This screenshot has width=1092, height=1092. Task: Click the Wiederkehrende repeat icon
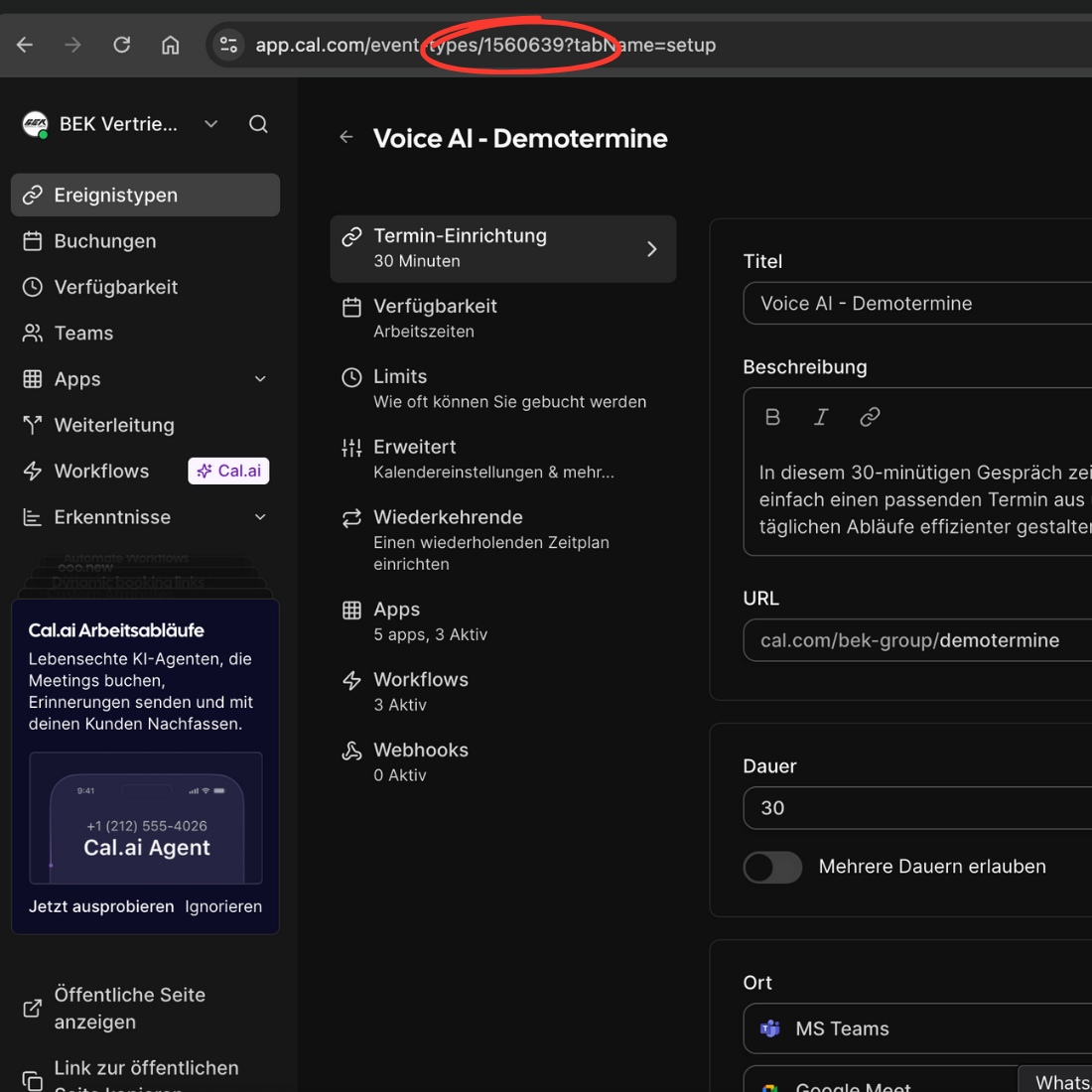(x=351, y=518)
